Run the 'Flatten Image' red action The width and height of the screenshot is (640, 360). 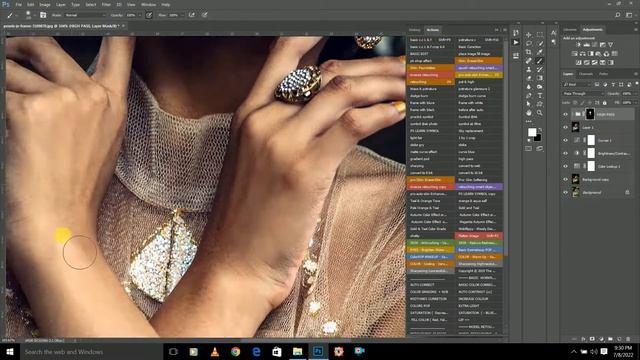pyautogui.click(x=479, y=236)
